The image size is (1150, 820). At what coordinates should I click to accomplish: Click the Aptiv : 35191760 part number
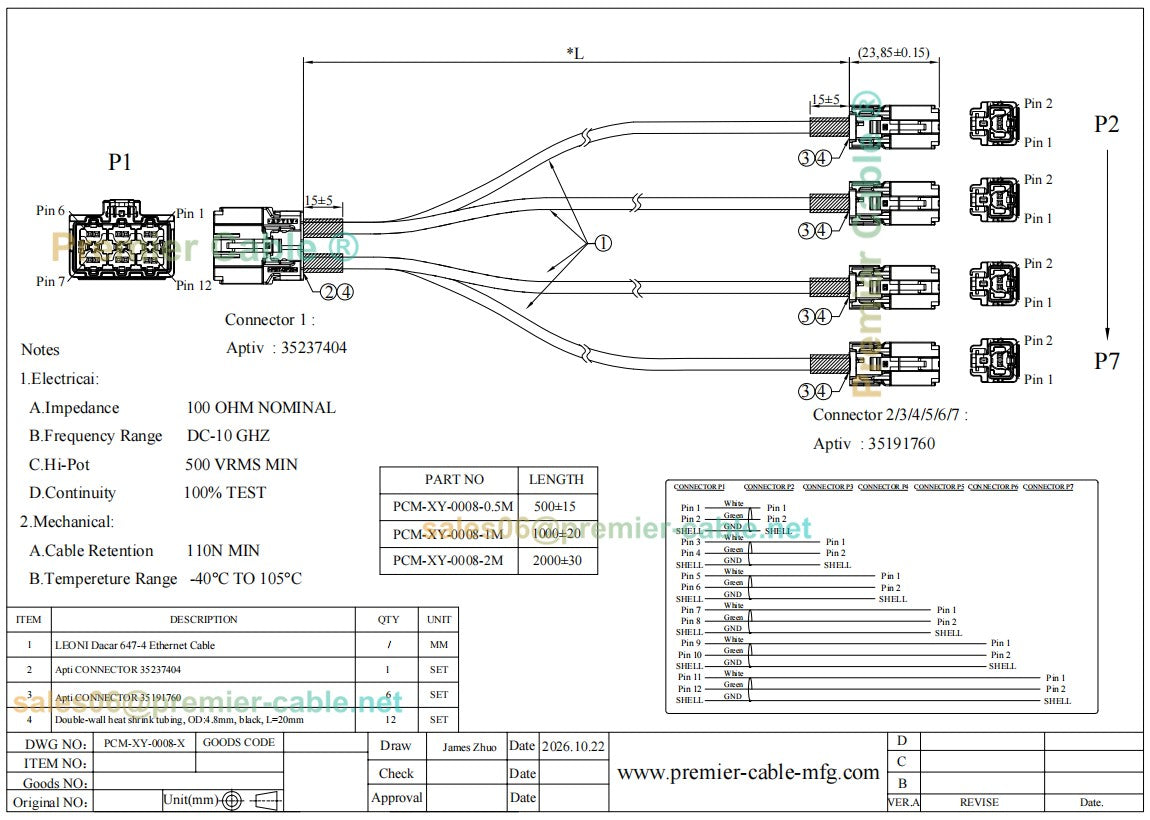[x=874, y=444]
